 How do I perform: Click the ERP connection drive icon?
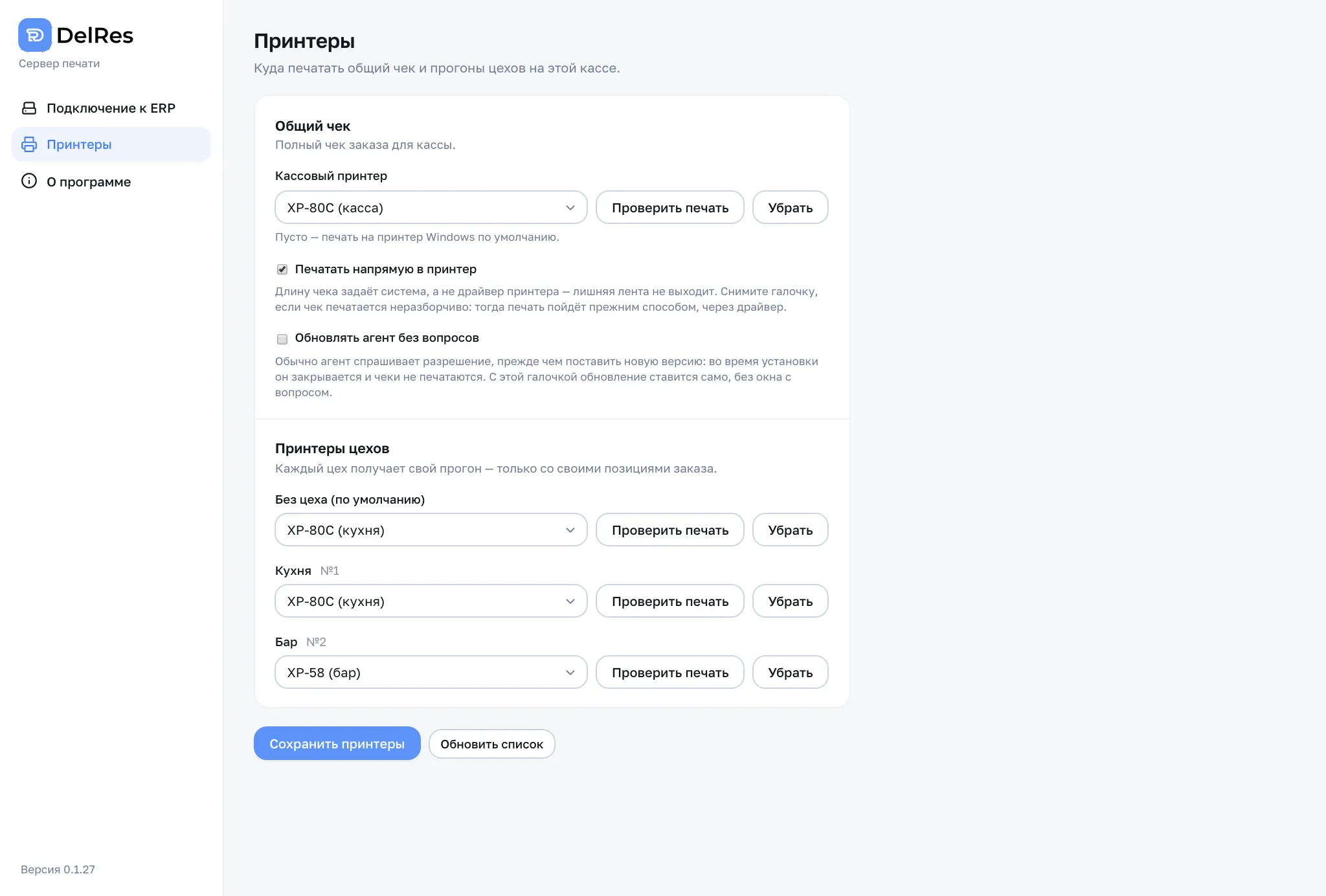29,108
